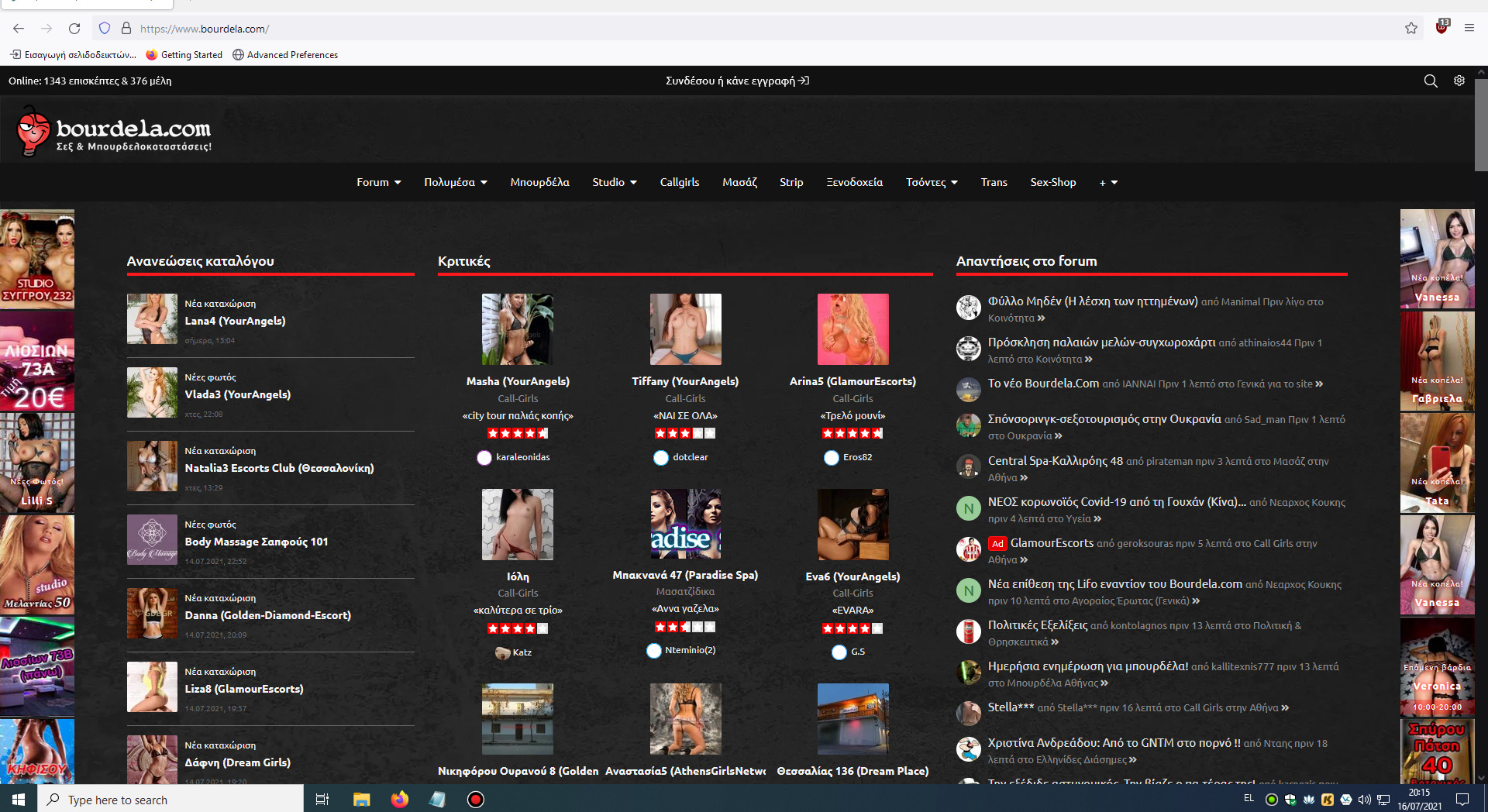Open the site search magnifier

pyautogui.click(x=1431, y=81)
